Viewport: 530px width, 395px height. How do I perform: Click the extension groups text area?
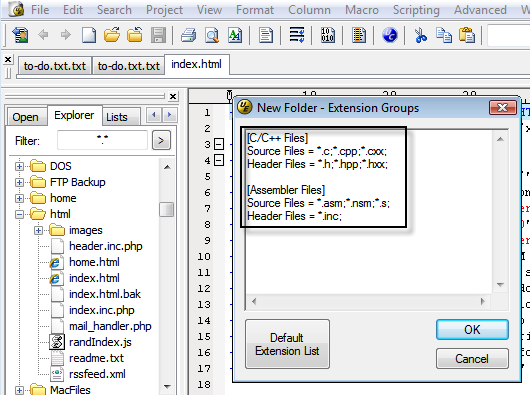pyautogui.click(x=369, y=212)
